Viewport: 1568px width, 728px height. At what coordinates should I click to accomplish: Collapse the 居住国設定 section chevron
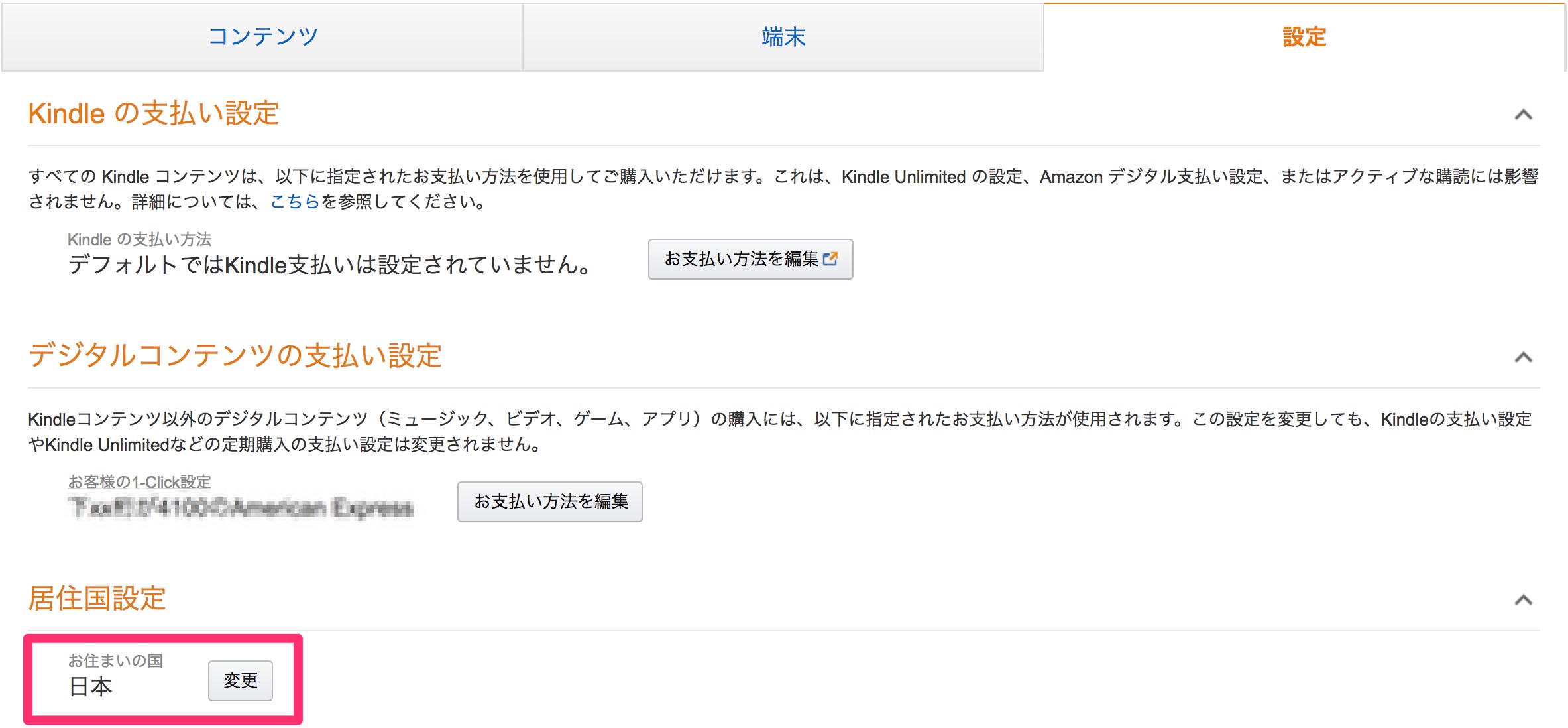[x=1523, y=600]
